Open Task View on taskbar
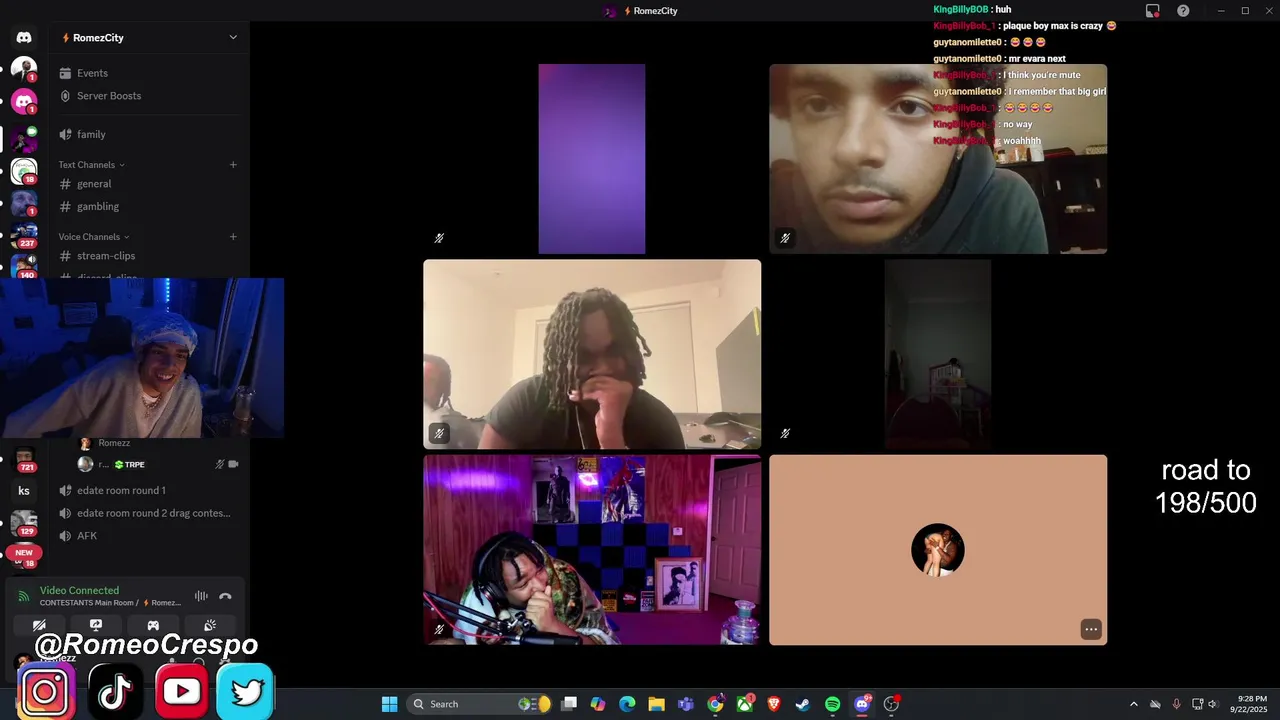The height and width of the screenshot is (720, 1280). 569,704
